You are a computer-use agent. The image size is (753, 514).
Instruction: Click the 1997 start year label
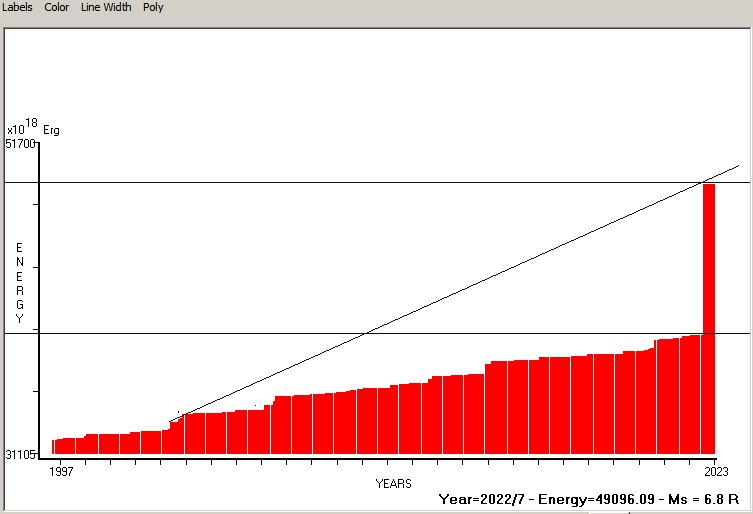click(62, 470)
